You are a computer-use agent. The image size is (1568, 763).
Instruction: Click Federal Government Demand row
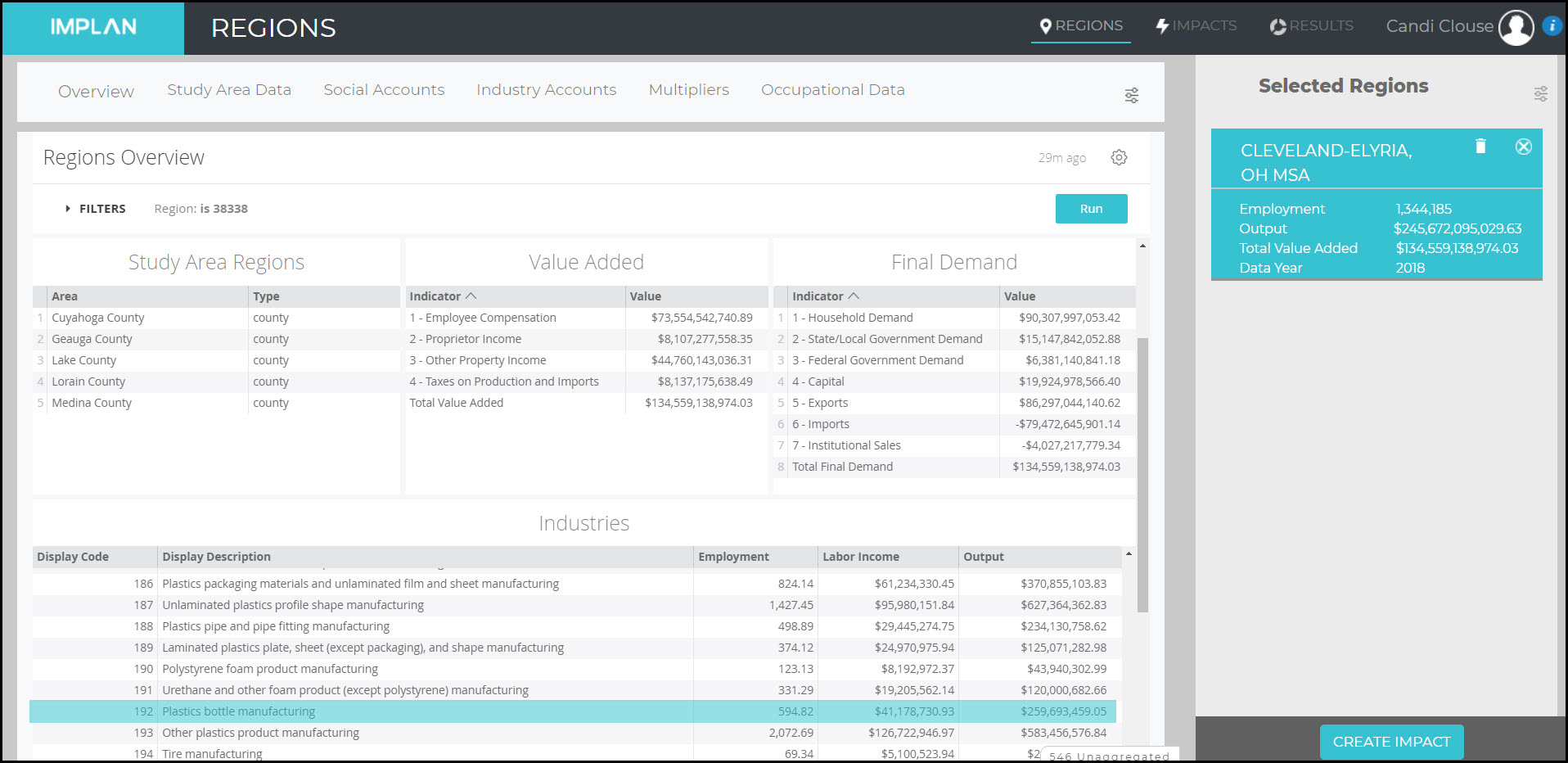954,360
